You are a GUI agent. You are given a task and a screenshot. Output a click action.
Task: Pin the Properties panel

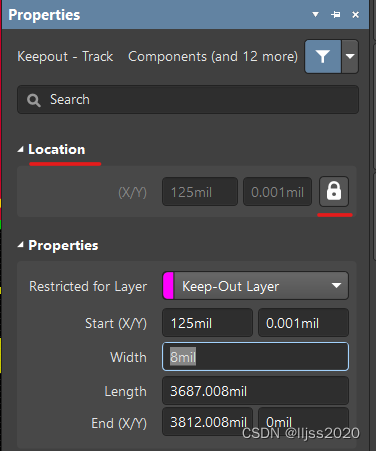coord(335,15)
